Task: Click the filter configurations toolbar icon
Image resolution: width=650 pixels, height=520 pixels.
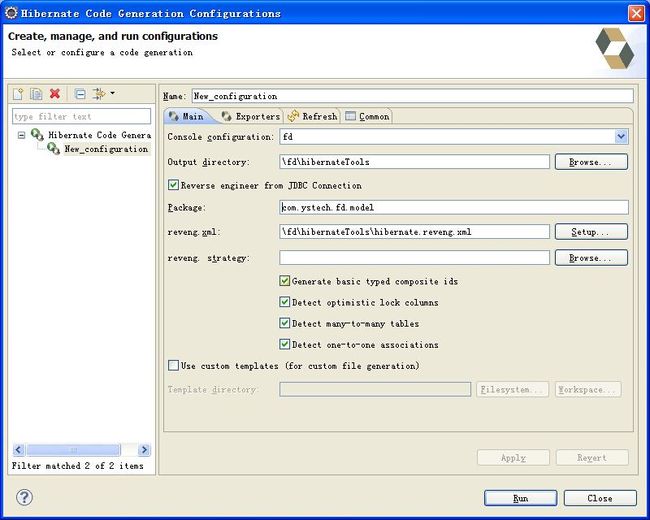Action: [x=99, y=94]
